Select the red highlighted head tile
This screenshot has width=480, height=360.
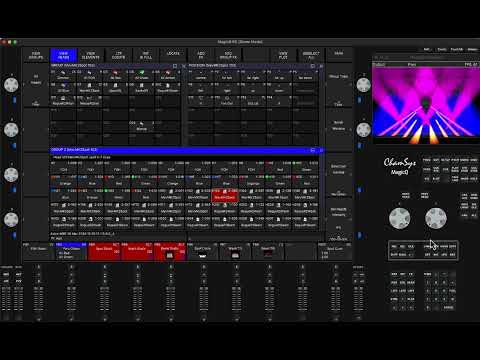click(225, 195)
